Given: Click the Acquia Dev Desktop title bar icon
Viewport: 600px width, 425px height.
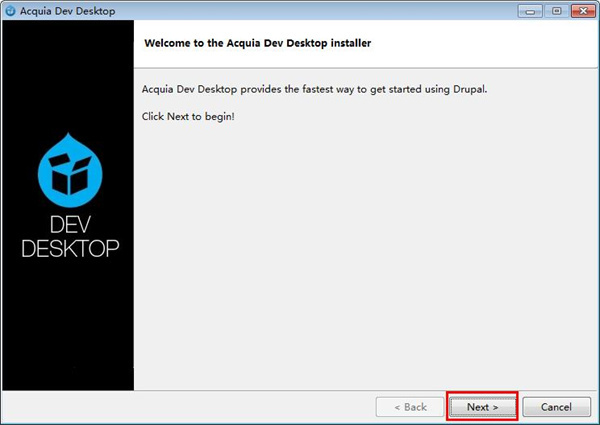Looking at the screenshot, I should tap(11, 11).
